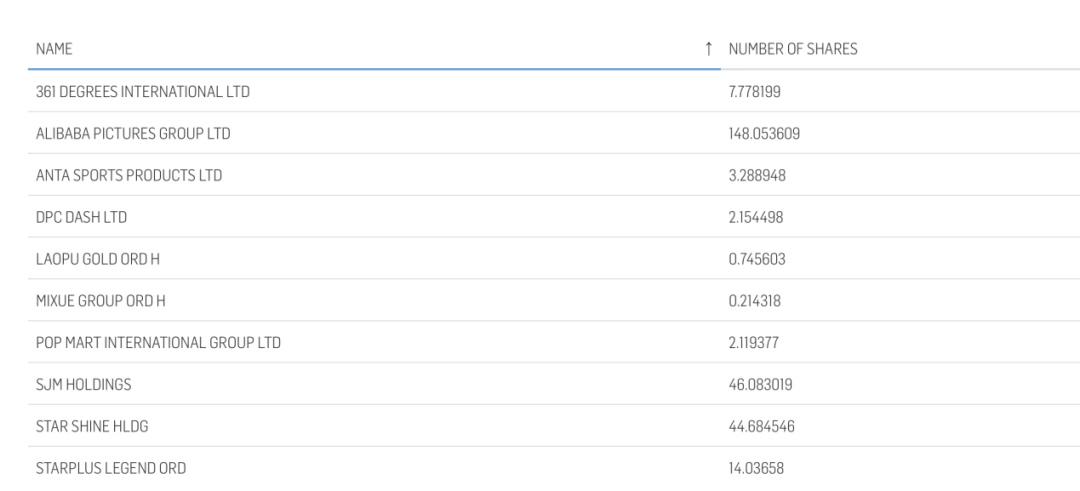Open LAOPU GOLD ORD H holding
The width and height of the screenshot is (1080, 491).
click(98, 259)
